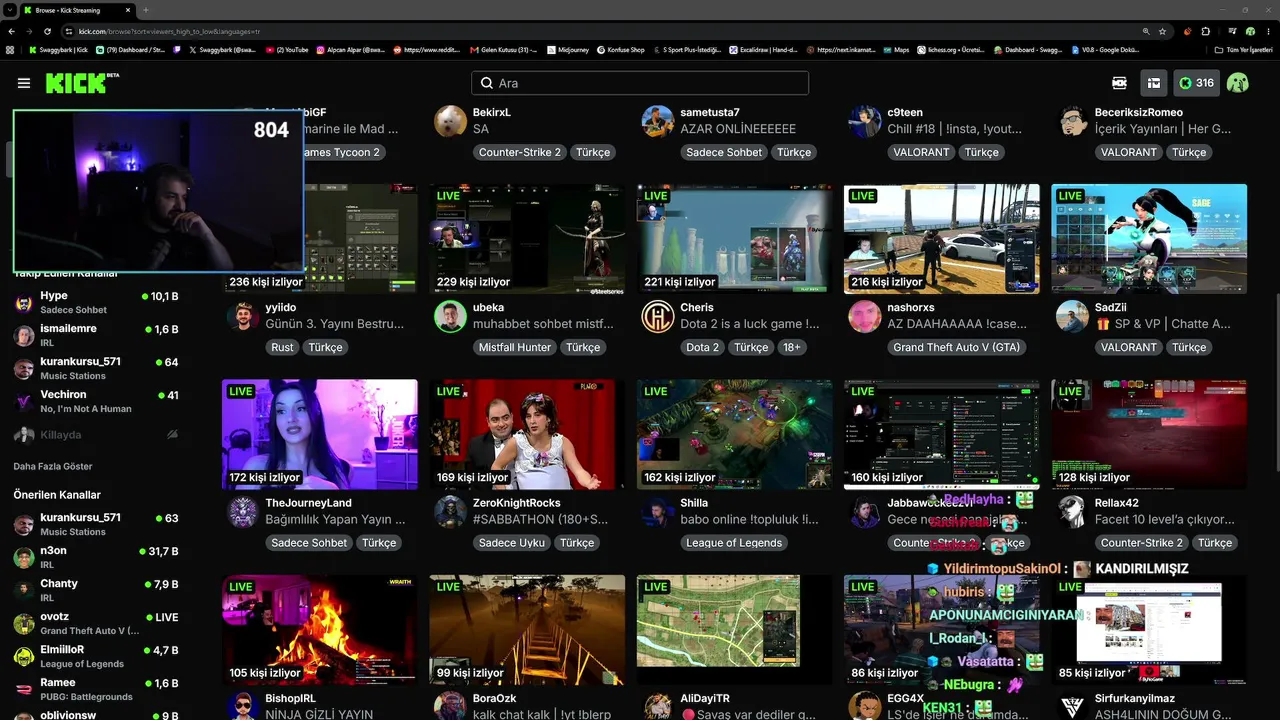The image size is (1280, 720).
Task: Open SadZii streamer avatar
Action: [x=1073, y=316]
